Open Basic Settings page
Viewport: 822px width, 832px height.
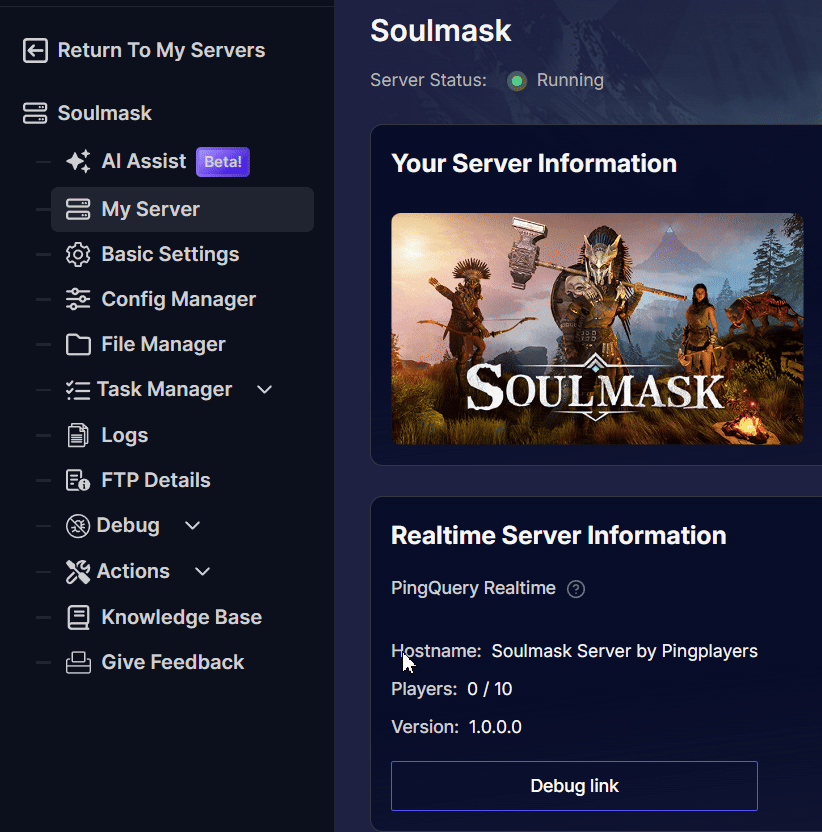tap(170, 254)
